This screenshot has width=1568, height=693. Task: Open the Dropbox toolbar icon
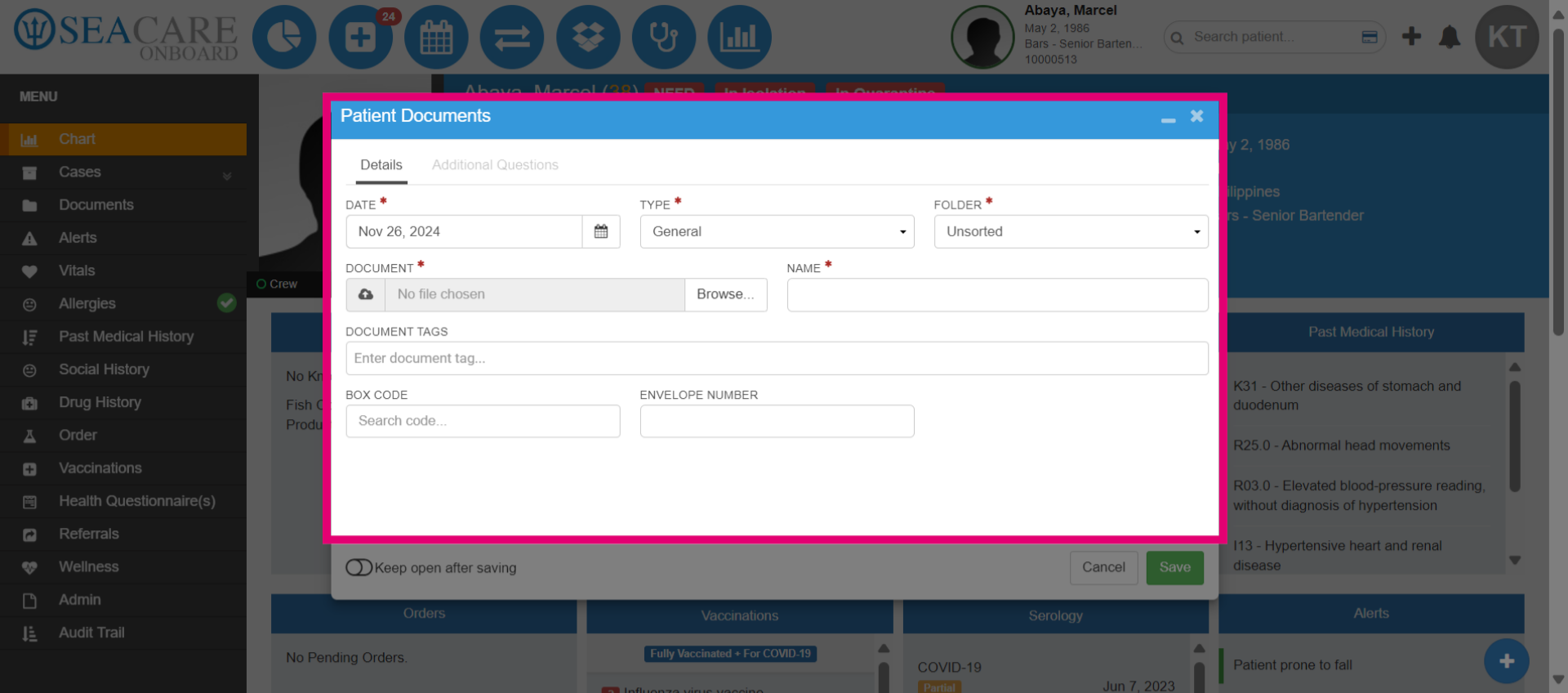tap(588, 38)
